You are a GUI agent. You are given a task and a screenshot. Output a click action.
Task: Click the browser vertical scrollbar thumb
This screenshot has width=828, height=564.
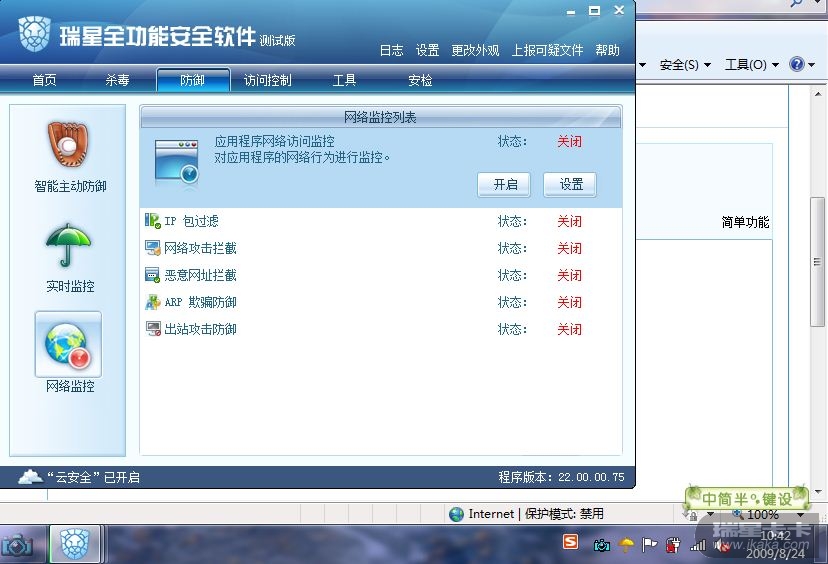pyautogui.click(x=817, y=261)
